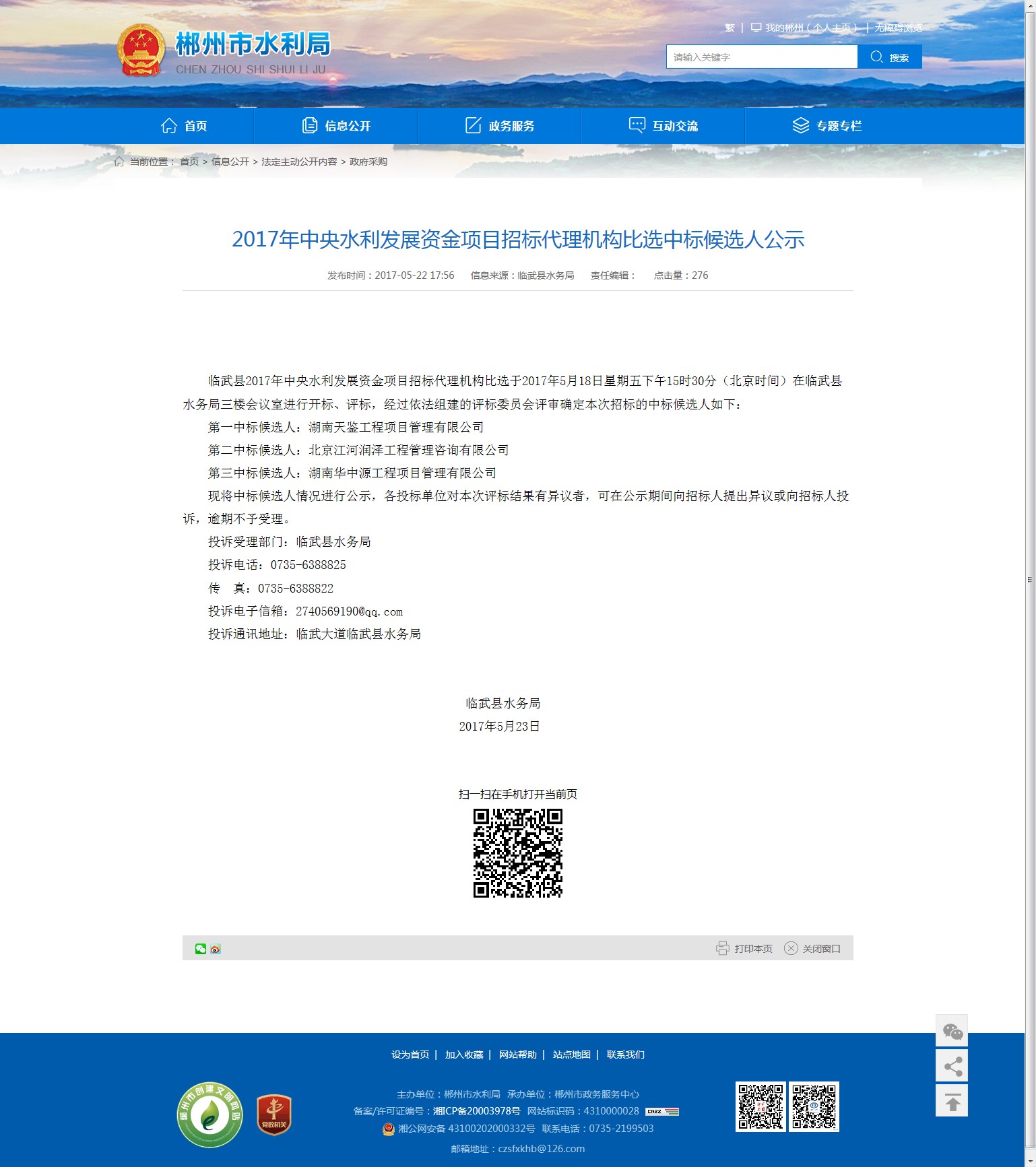The width and height of the screenshot is (1036, 1167).
Task: Click the 政务服务 edit icon
Action: point(474,125)
